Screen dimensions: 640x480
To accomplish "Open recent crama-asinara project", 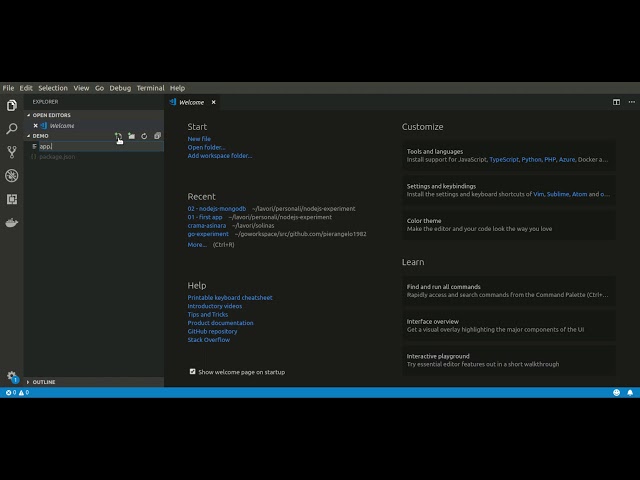I will (x=207, y=225).
